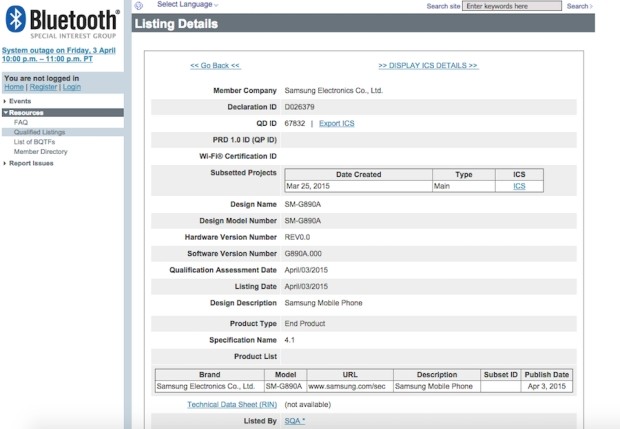Click DISPLAY ICS DETAILS link

click(x=428, y=66)
